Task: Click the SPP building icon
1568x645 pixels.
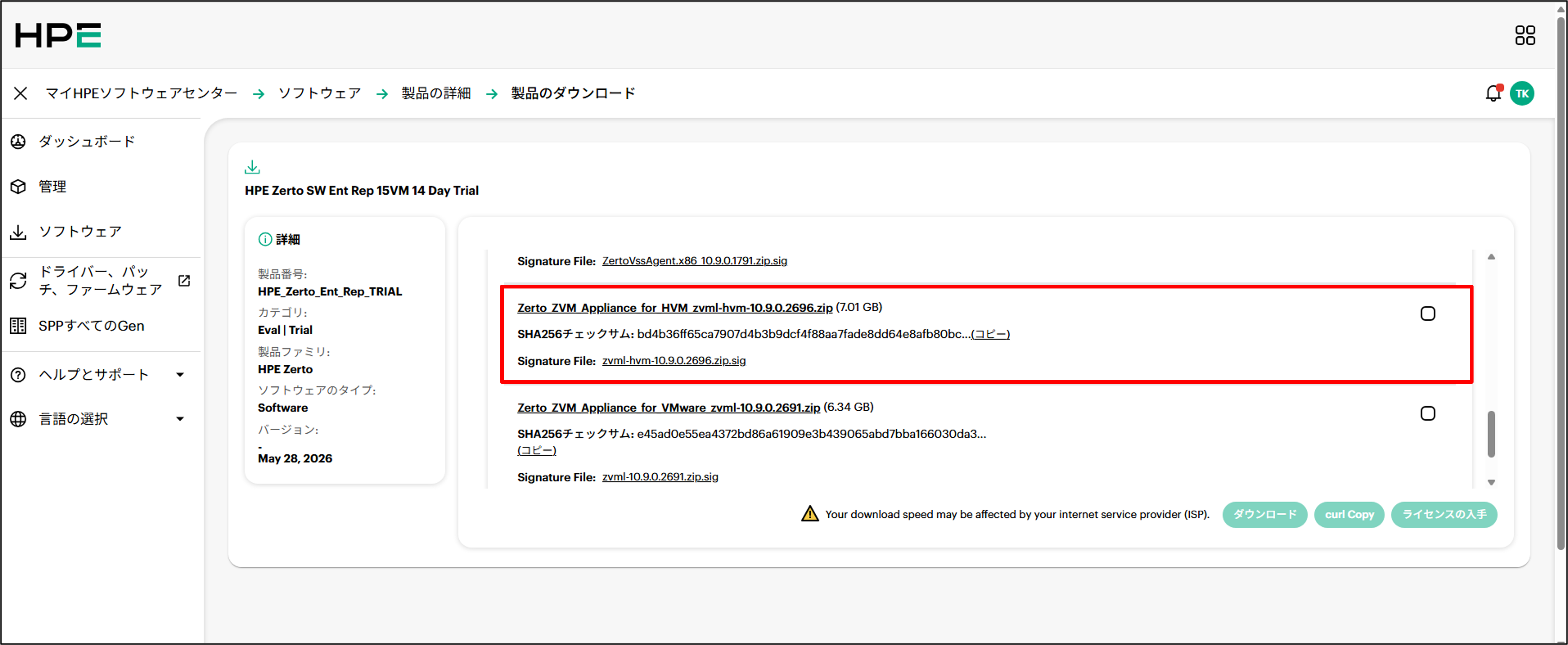Action: [18, 326]
